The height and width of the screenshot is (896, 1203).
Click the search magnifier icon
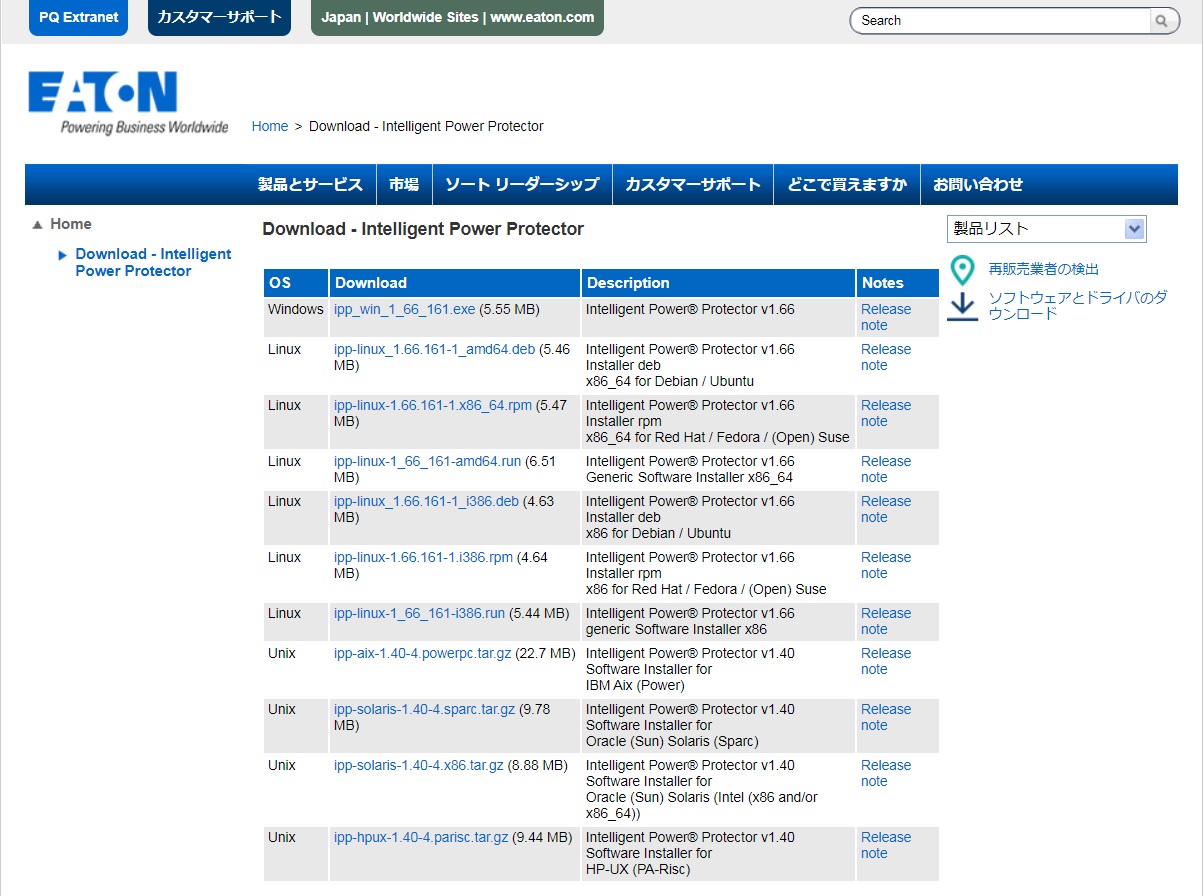point(1162,21)
